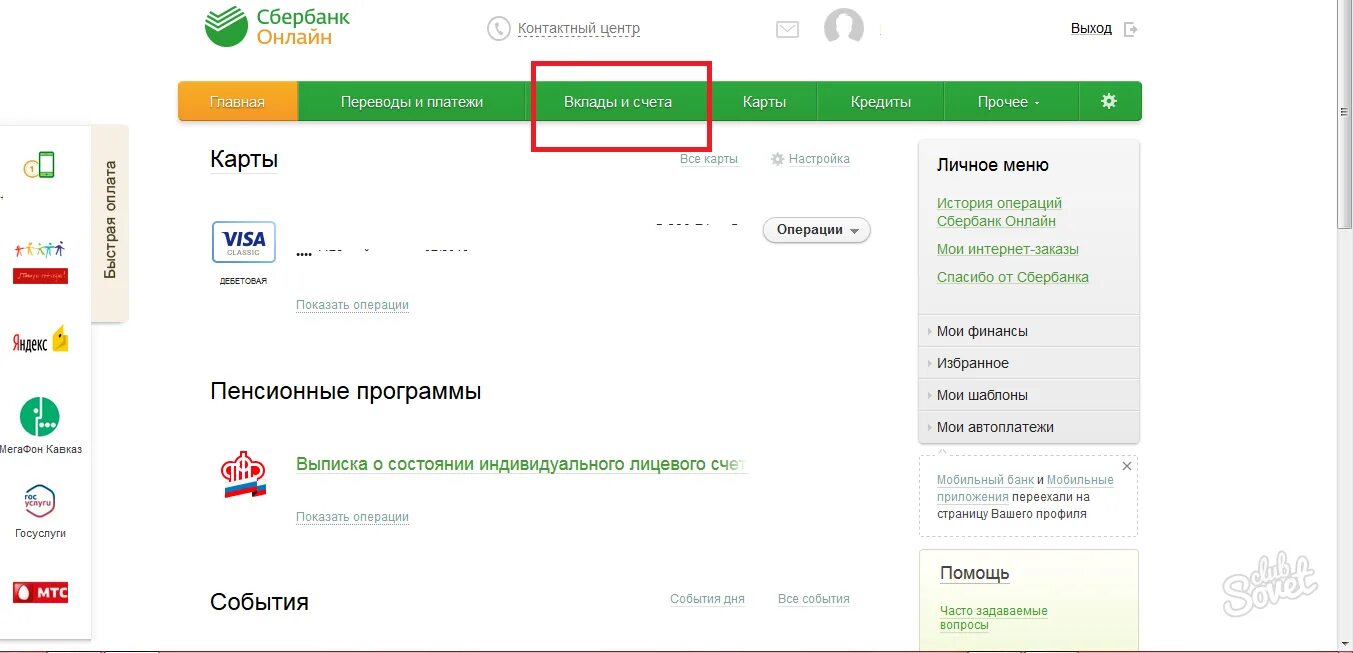The height and width of the screenshot is (653, 1353).
Task: Open Часто задаваемые вопросы link
Action: (x=994, y=618)
